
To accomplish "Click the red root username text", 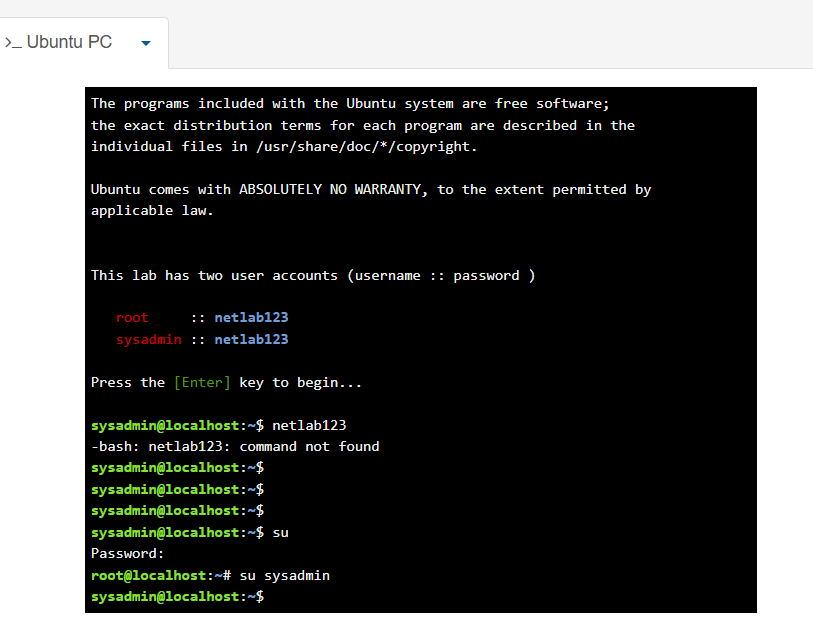I will pyautogui.click(x=132, y=318).
